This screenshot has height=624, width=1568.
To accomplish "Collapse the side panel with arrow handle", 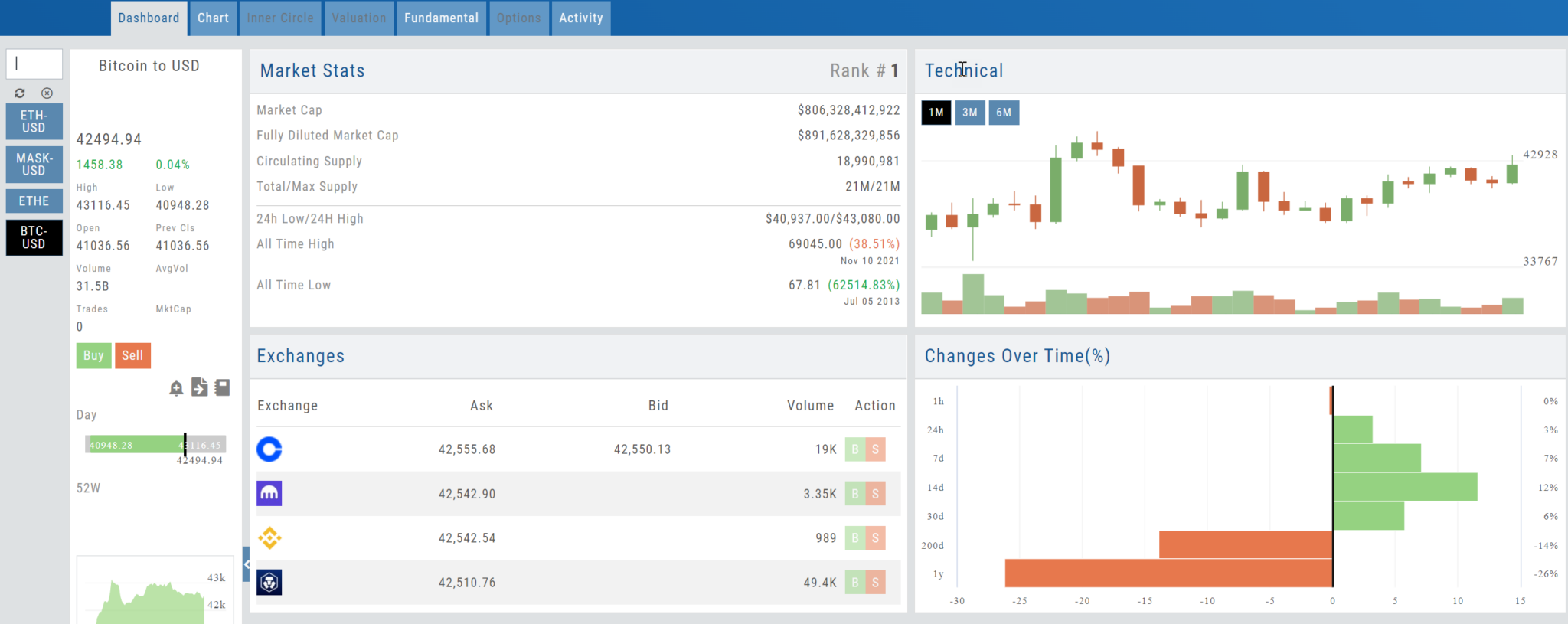I will coord(246,564).
